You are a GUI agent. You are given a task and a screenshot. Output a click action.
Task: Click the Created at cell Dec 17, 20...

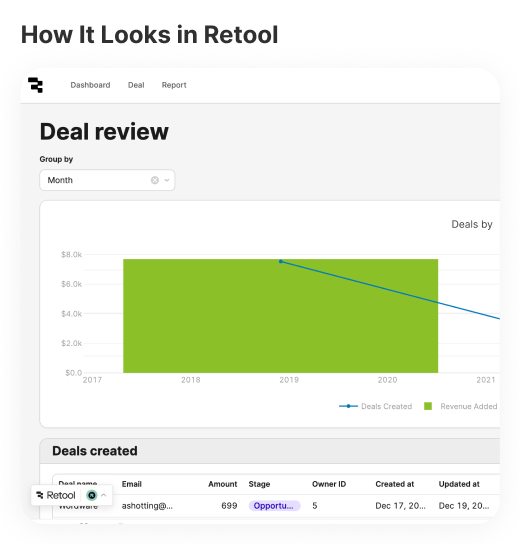pyautogui.click(x=400, y=506)
